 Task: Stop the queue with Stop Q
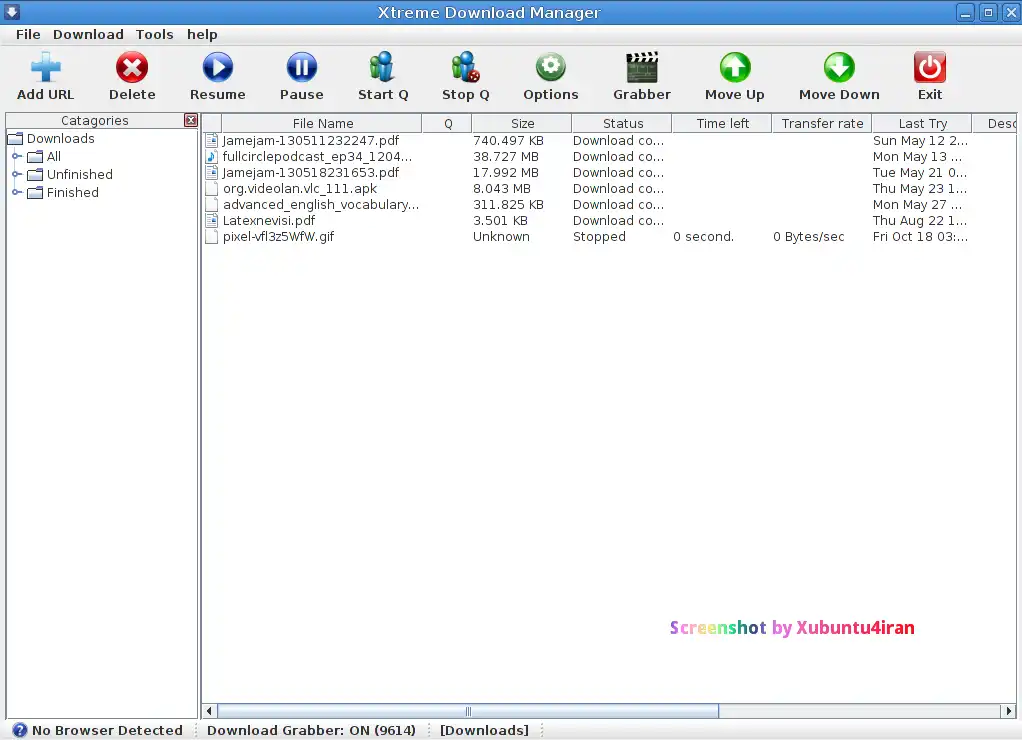(x=465, y=67)
